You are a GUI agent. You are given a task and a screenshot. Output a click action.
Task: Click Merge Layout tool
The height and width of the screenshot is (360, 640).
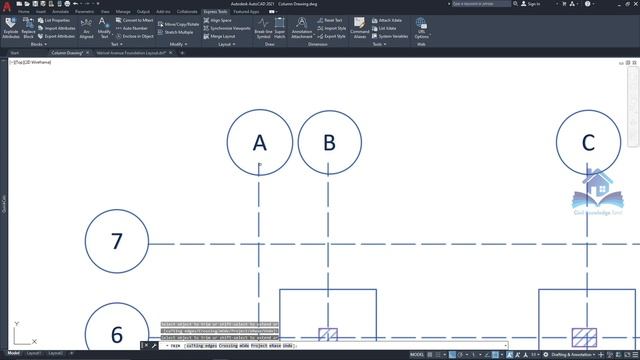pyautogui.click(x=219, y=36)
